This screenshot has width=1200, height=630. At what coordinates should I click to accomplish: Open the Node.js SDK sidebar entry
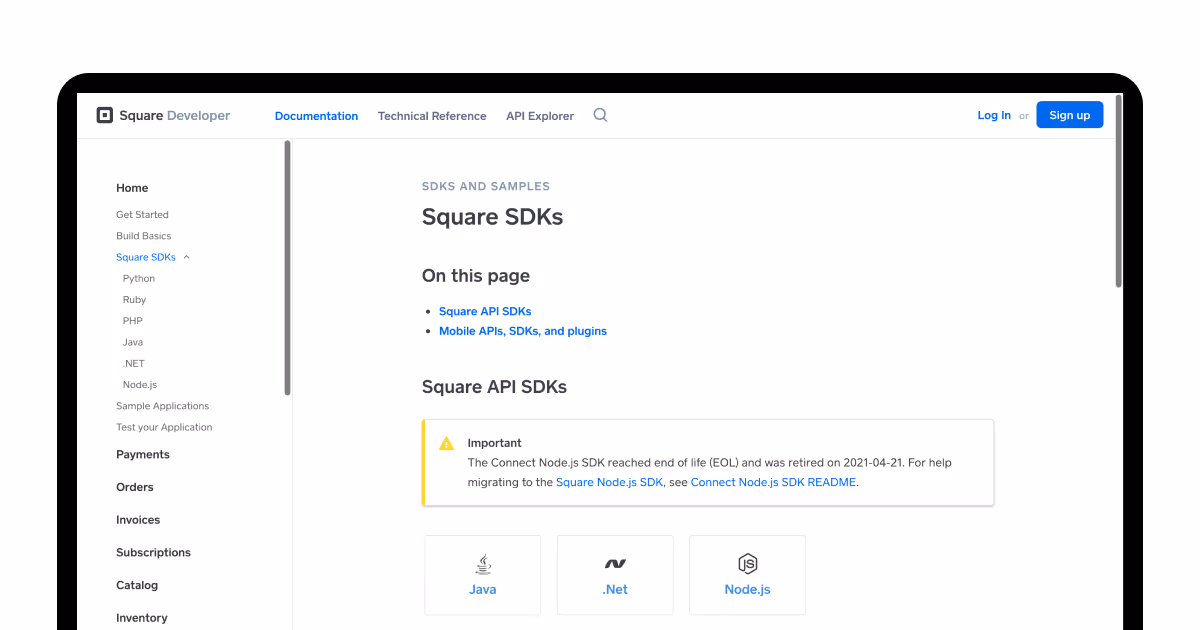click(x=140, y=385)
